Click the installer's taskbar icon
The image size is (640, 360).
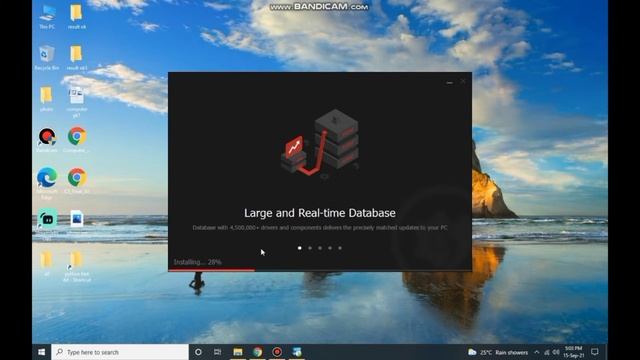point(297,352)
